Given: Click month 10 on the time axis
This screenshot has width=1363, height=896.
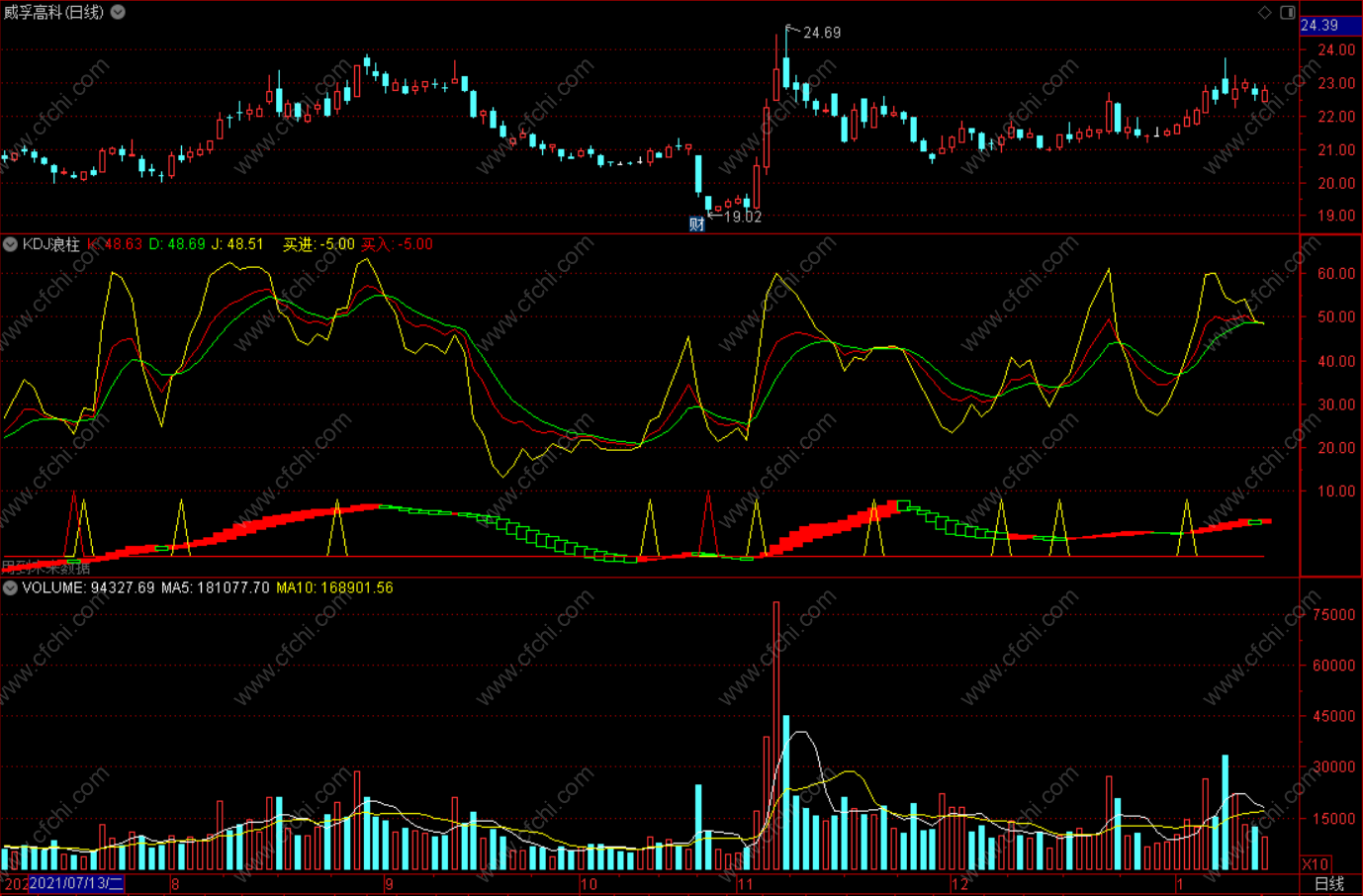Looking at the screenshot, I should point(589,884).
